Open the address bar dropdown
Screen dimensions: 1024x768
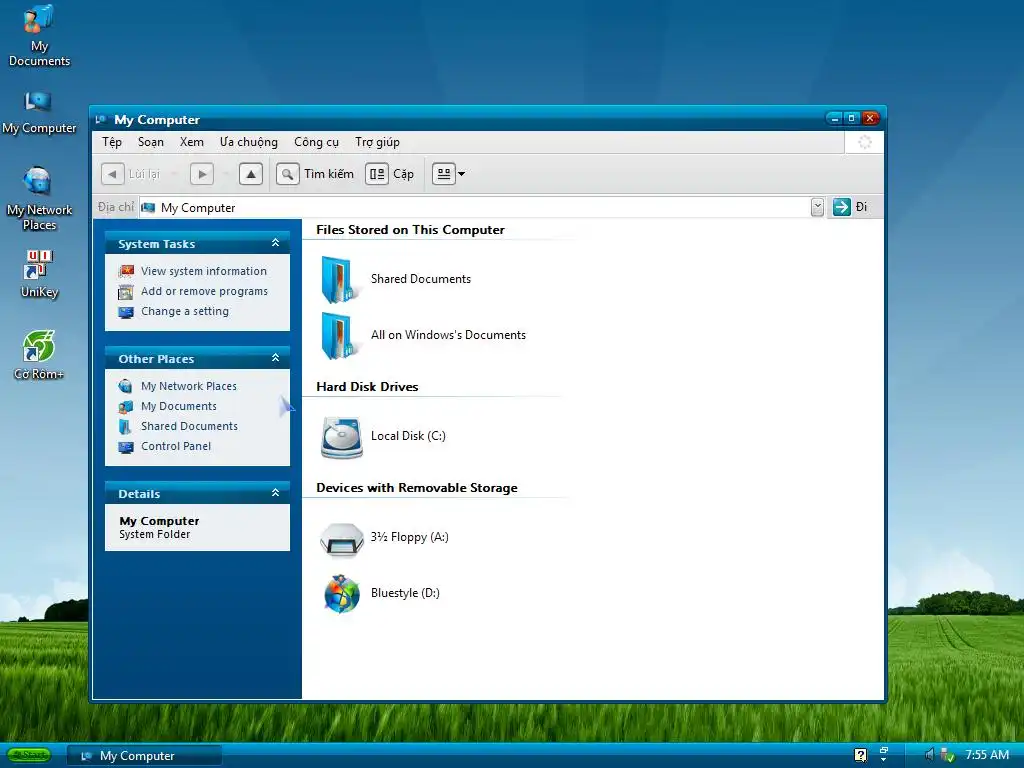817,207
